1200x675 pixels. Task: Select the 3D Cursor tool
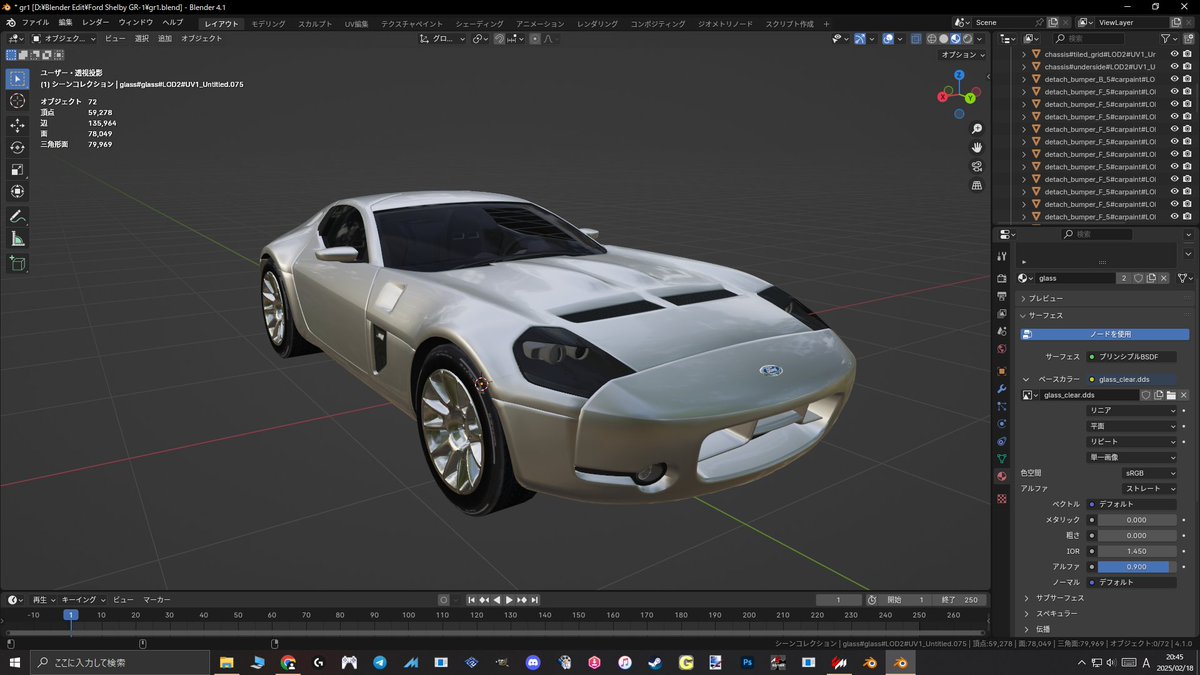pyautogui.click(x=17, y=101)
